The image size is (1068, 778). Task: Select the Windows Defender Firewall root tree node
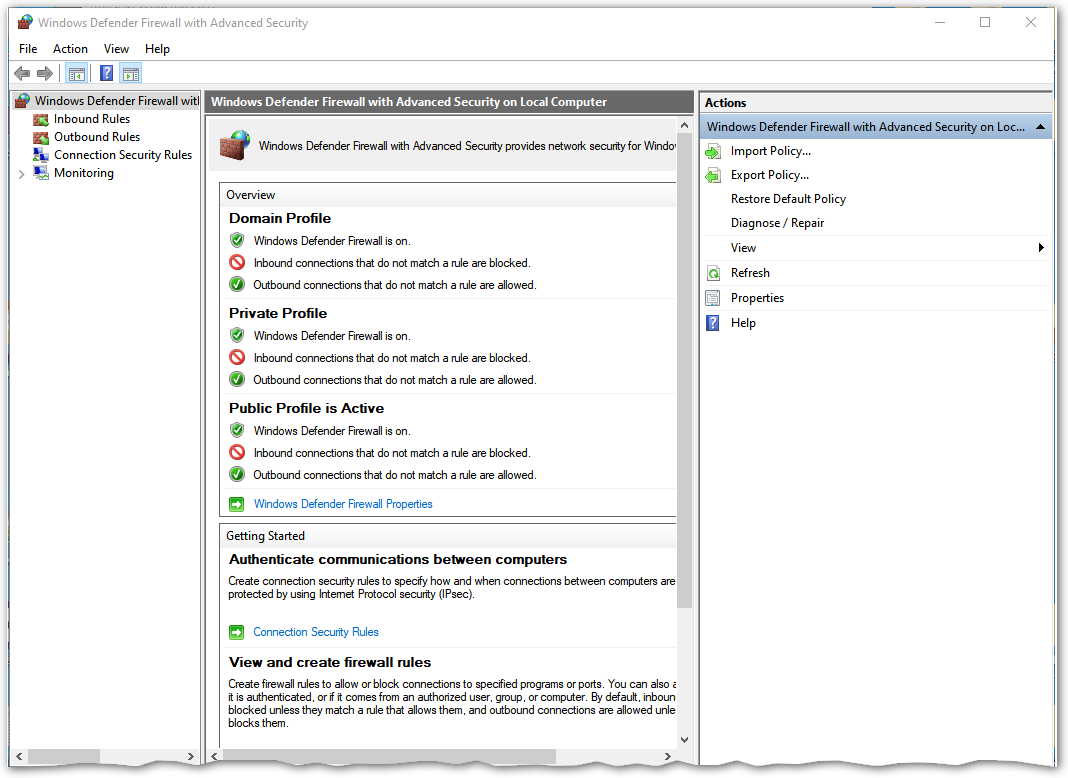117,101
